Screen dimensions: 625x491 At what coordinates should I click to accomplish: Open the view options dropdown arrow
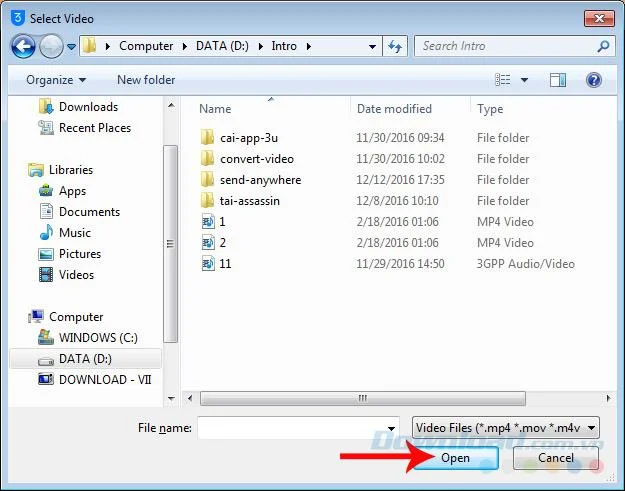click(x=525, y=80)
